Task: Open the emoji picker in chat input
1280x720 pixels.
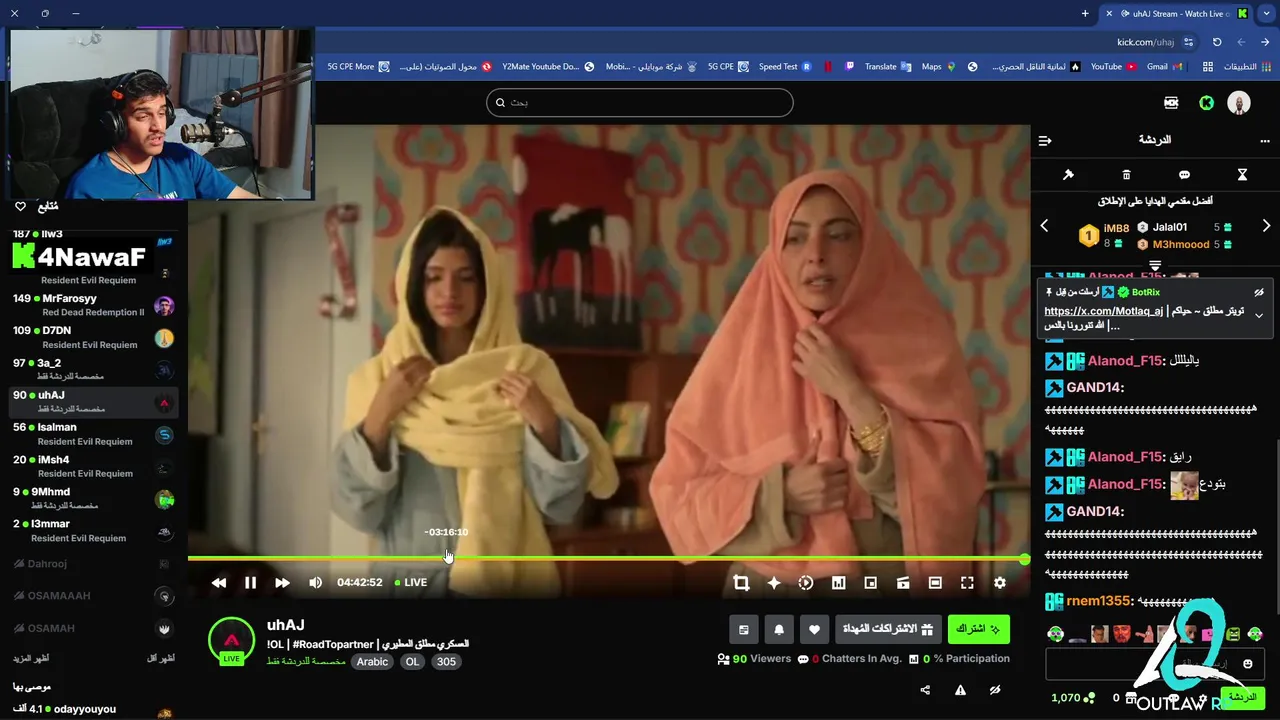Action: point(1247,664)
